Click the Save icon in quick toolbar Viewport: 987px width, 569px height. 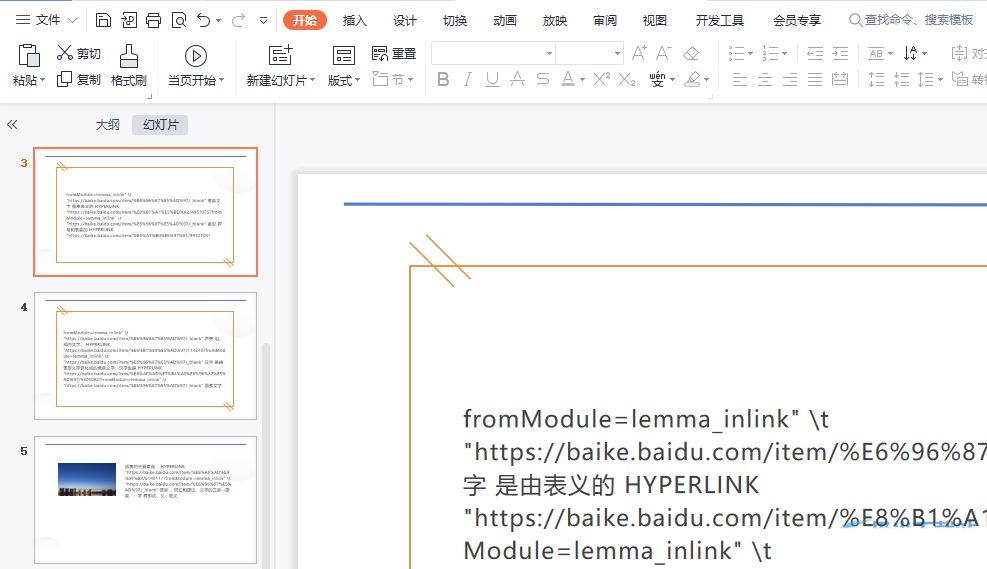click(x=103, y=20)
